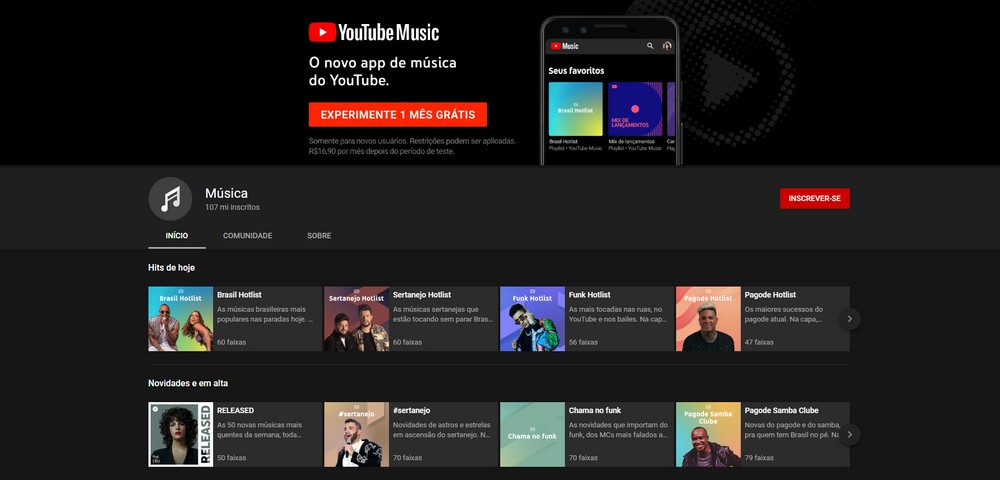Open the Funk Hotlist thumbnail
This screenshot has width=1000, height=480.
pyautogui.click(x=533, y=319)
